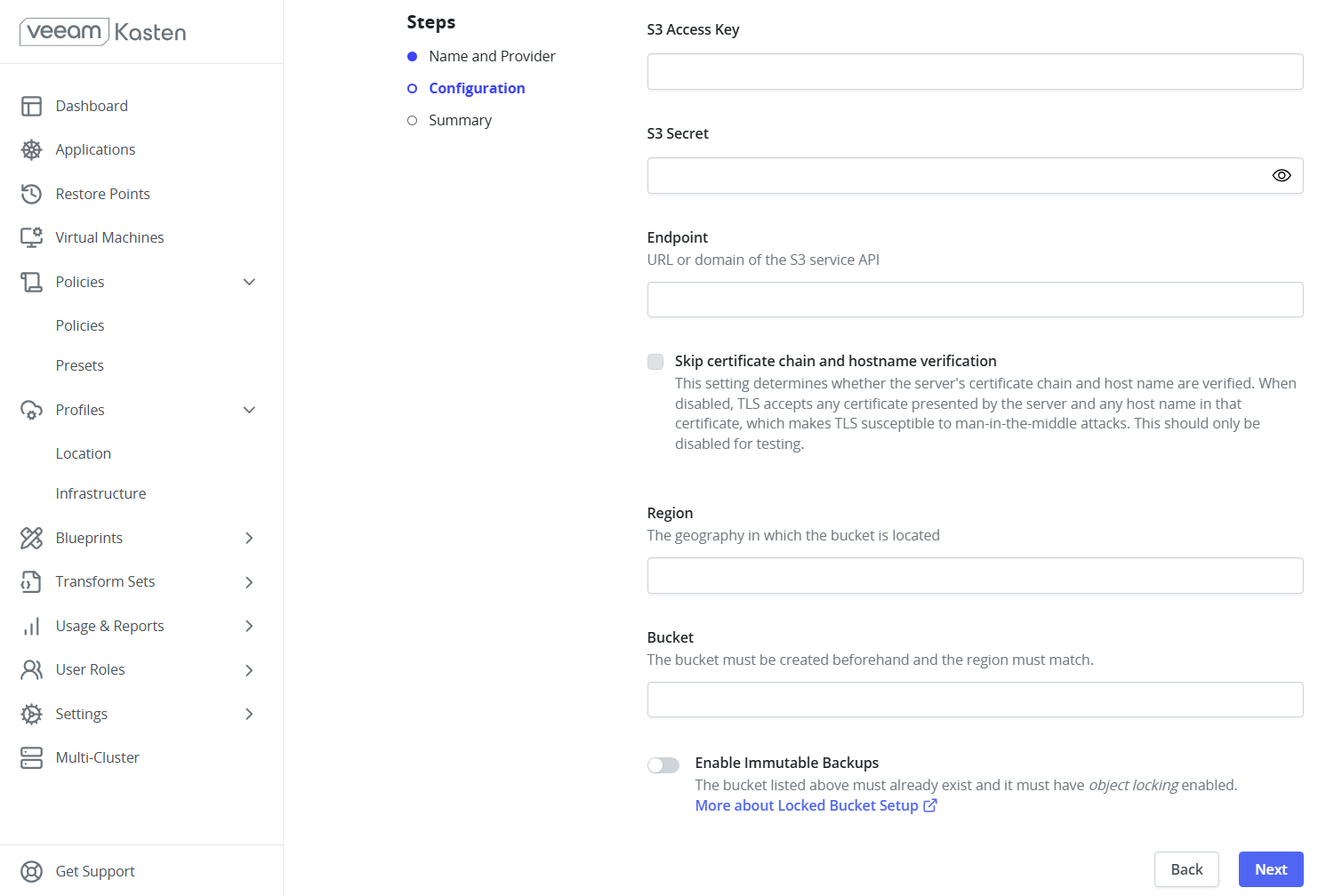Collapse the Policies section chevron
This screenshot has height=896, width=1318.
[249, 282]
